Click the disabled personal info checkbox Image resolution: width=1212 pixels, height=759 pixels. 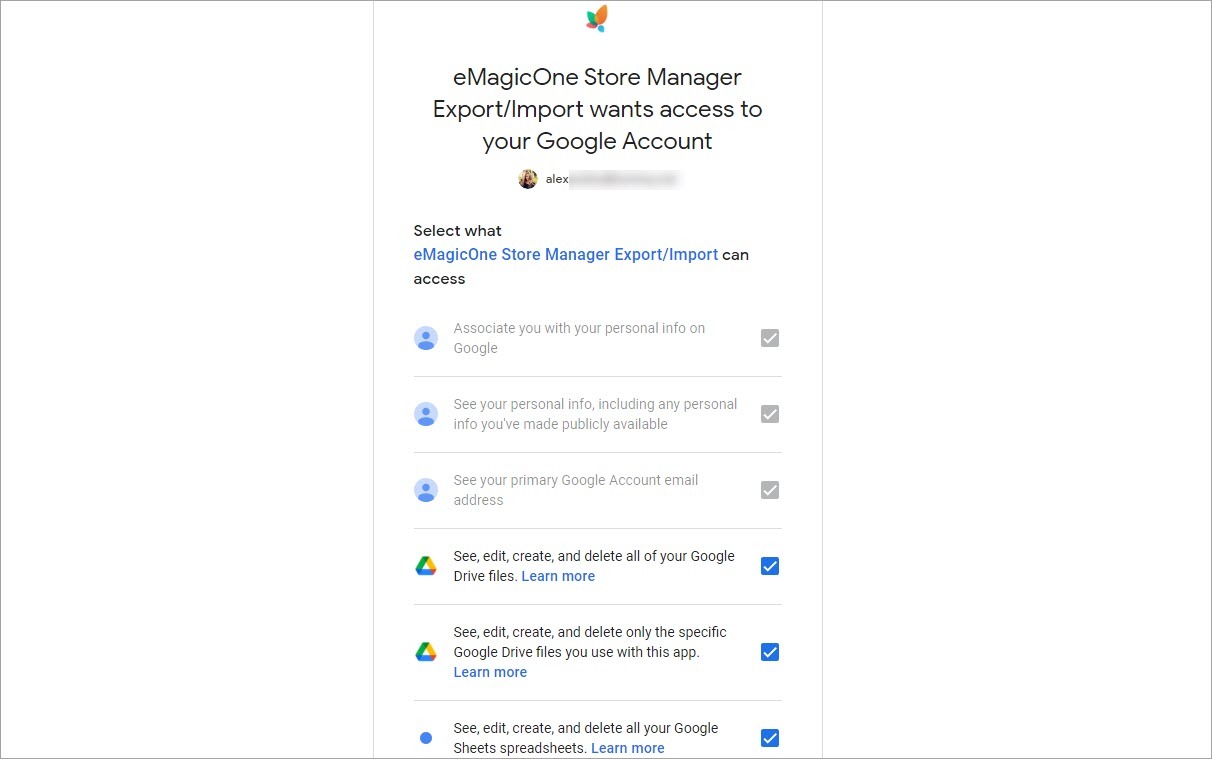coord(769,414)
